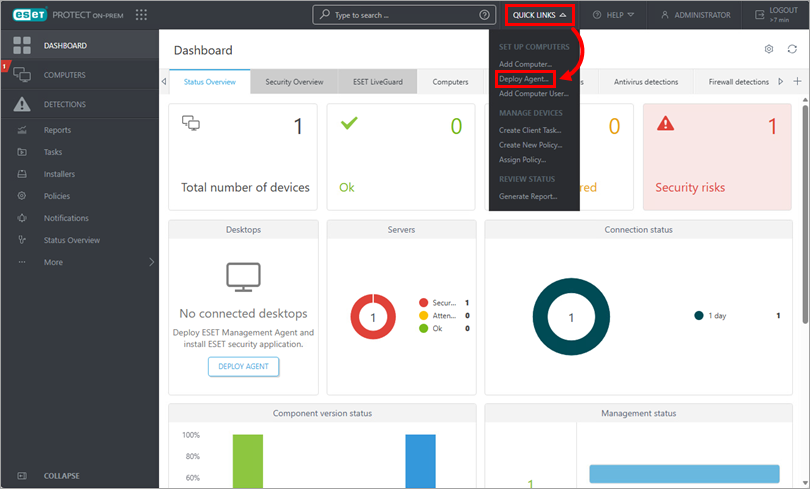Select Deploy Agent in Quick Links menu
This screenshot has height=489, width=810.
(x=524, y=79)
